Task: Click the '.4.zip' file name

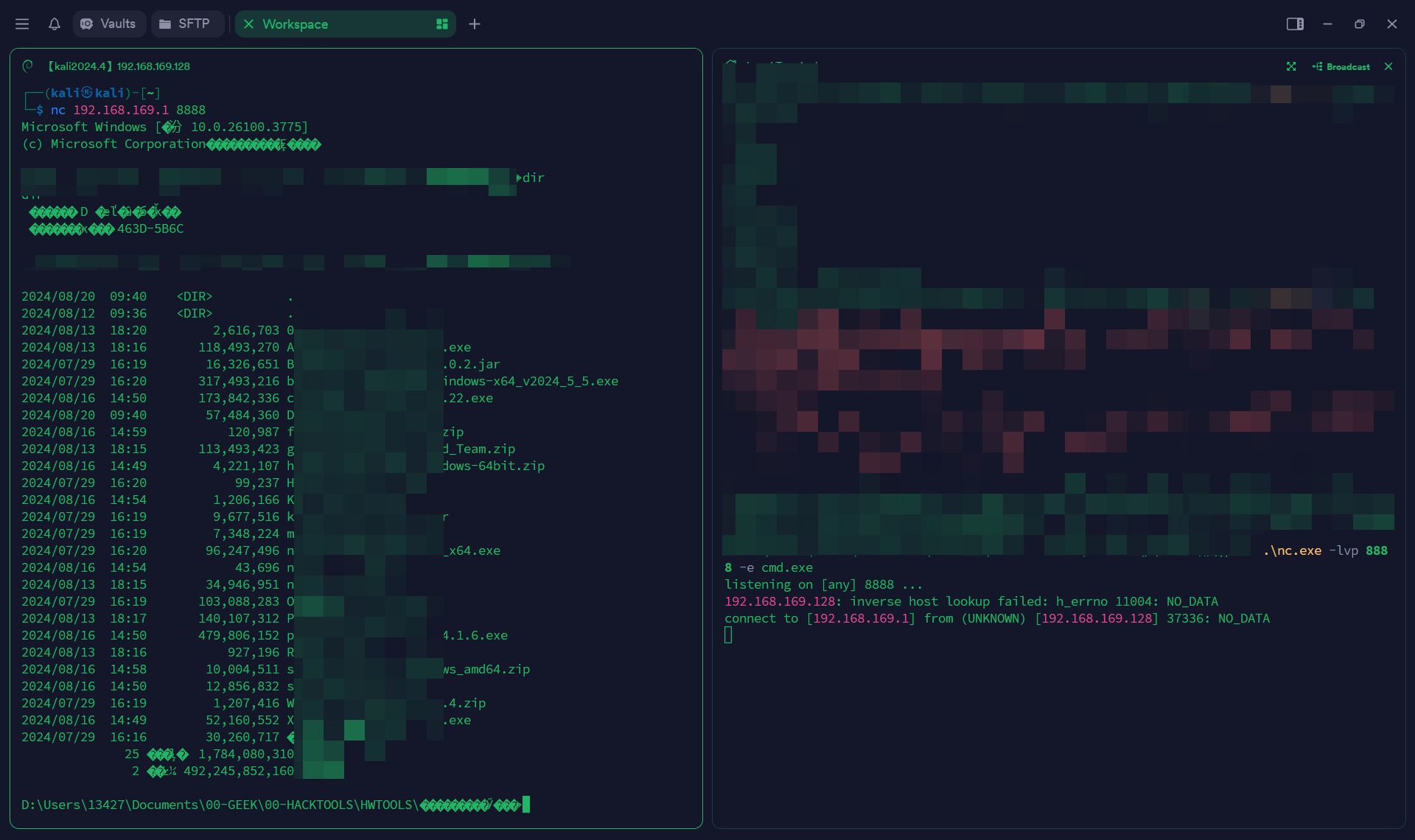Action: (x=464, y=703)
